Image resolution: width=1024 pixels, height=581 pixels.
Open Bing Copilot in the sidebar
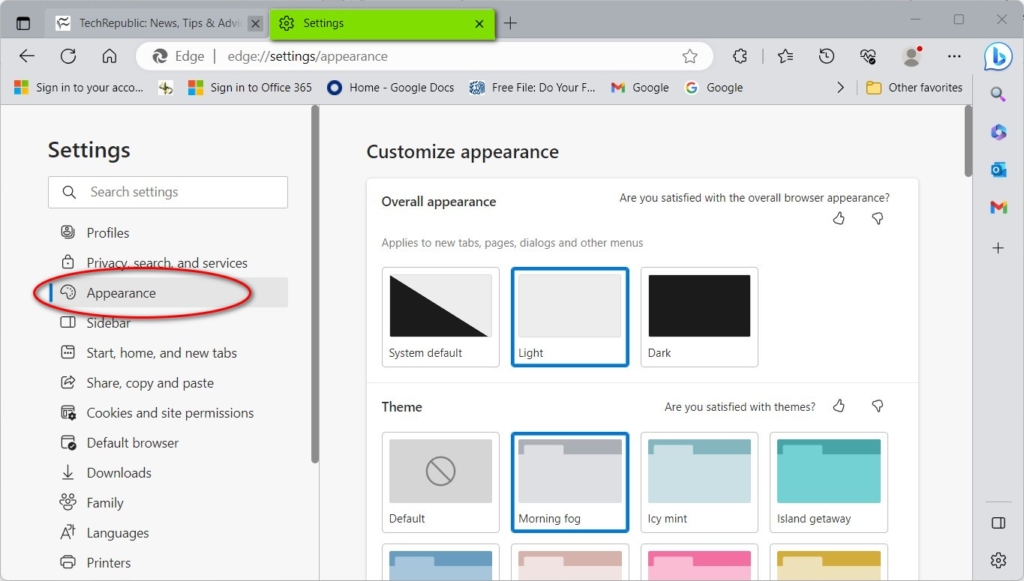tap(998, 57)
